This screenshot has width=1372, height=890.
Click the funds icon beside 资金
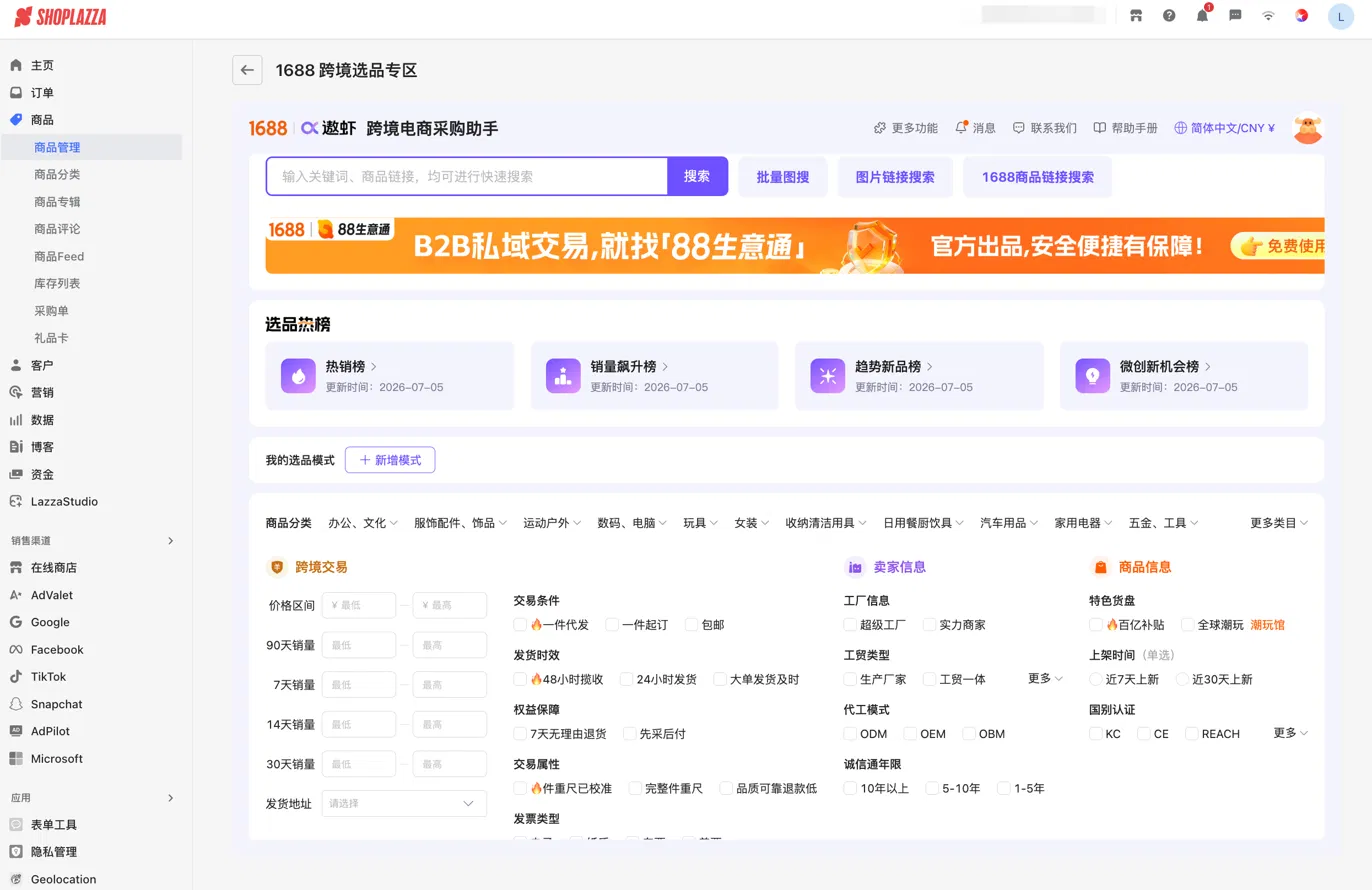click(16, 474)
